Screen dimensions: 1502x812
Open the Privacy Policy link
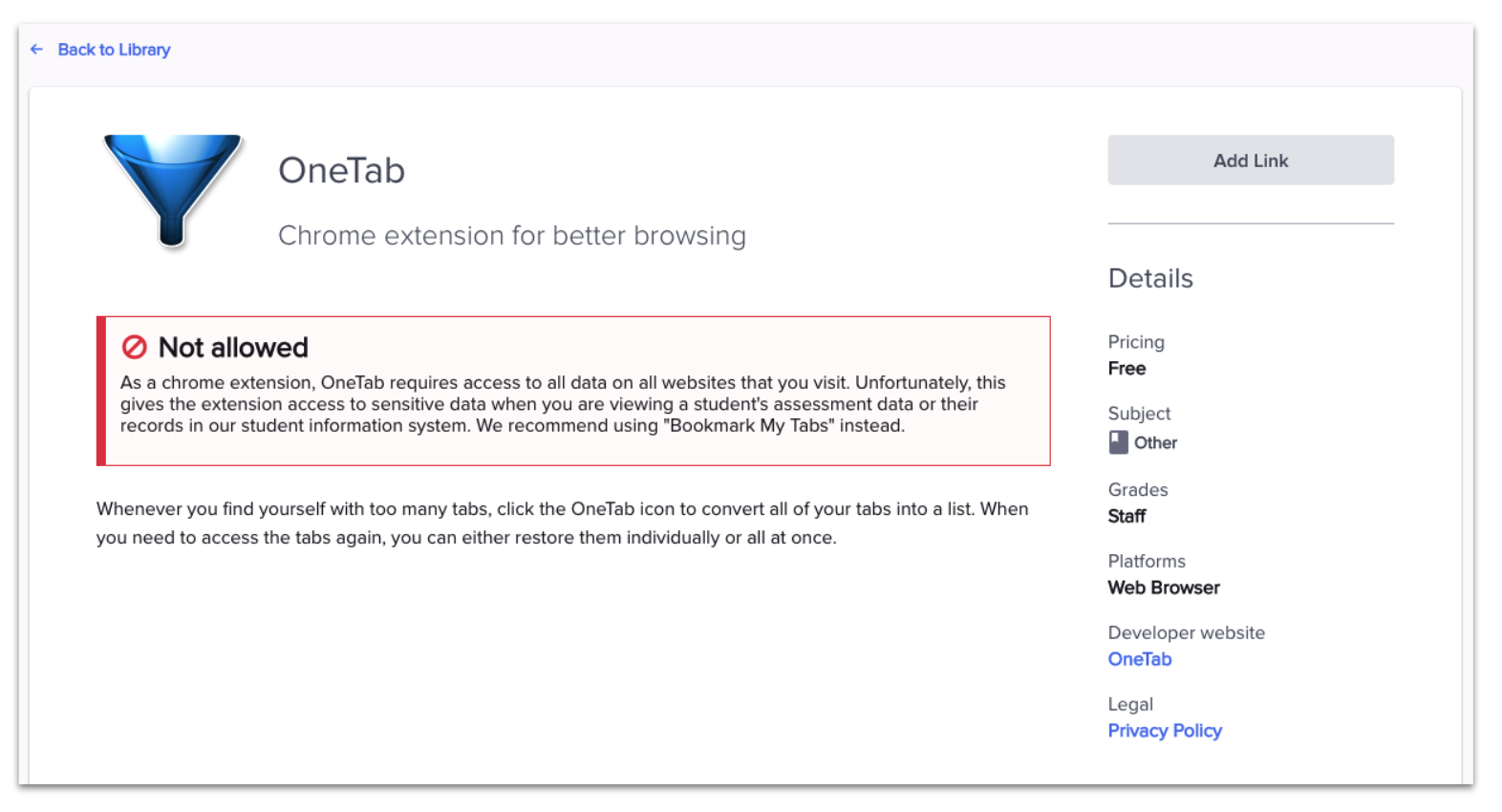tap(1165, 731)
